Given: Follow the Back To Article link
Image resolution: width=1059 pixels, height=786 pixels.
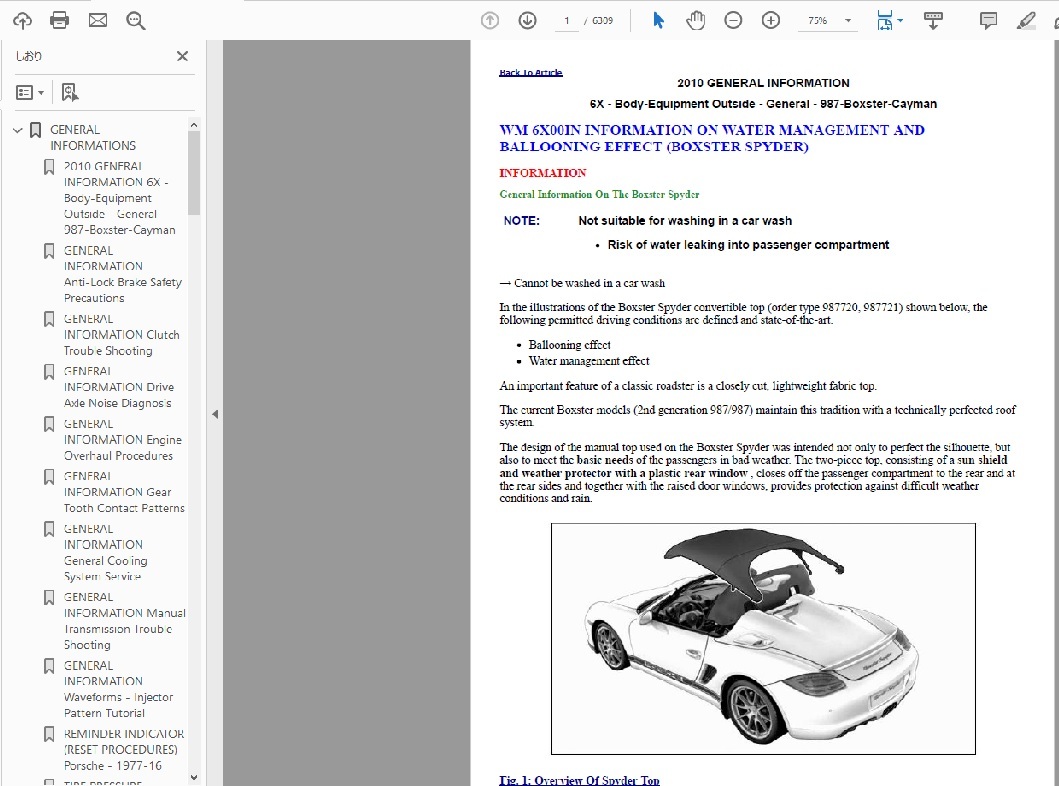Looking at the screenshot, I should (531, 72).
